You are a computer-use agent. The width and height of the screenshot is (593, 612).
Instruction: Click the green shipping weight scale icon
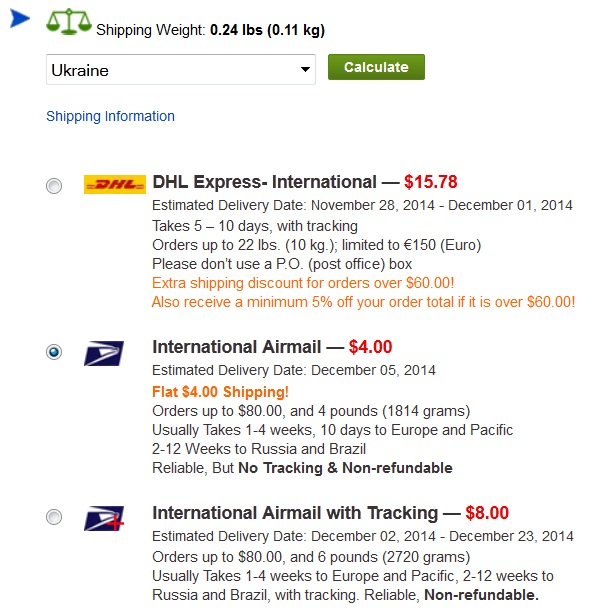(69, 22)
